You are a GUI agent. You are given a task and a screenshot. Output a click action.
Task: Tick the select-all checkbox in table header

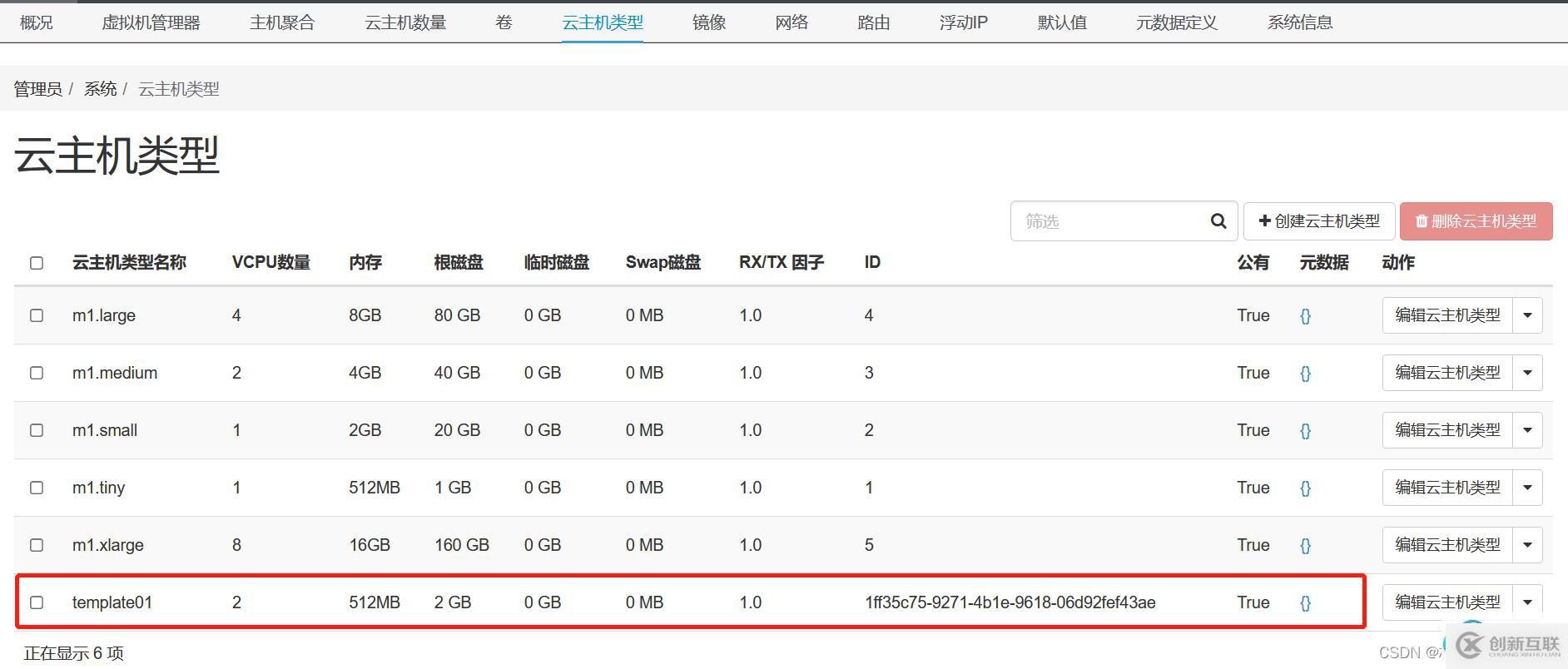pos(37,263)
